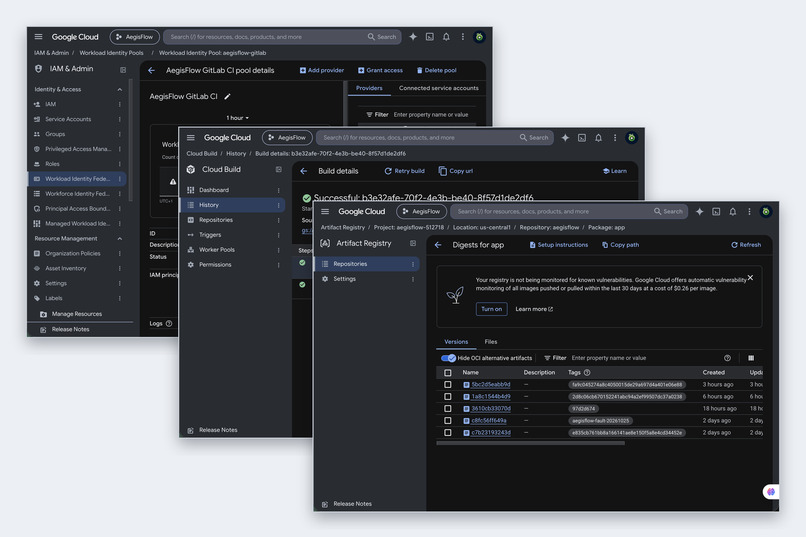Open the AegisFlow project picker in the Cloud Build window
Image resolution: width=806 pixels, height=537 pixels.
(x=287, y=137)
